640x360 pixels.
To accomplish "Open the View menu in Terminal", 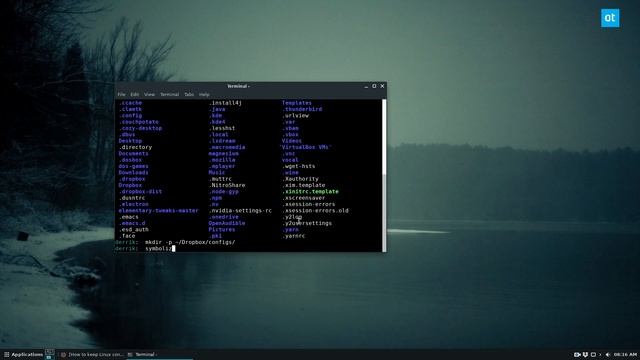I will [x=149, y=94].
